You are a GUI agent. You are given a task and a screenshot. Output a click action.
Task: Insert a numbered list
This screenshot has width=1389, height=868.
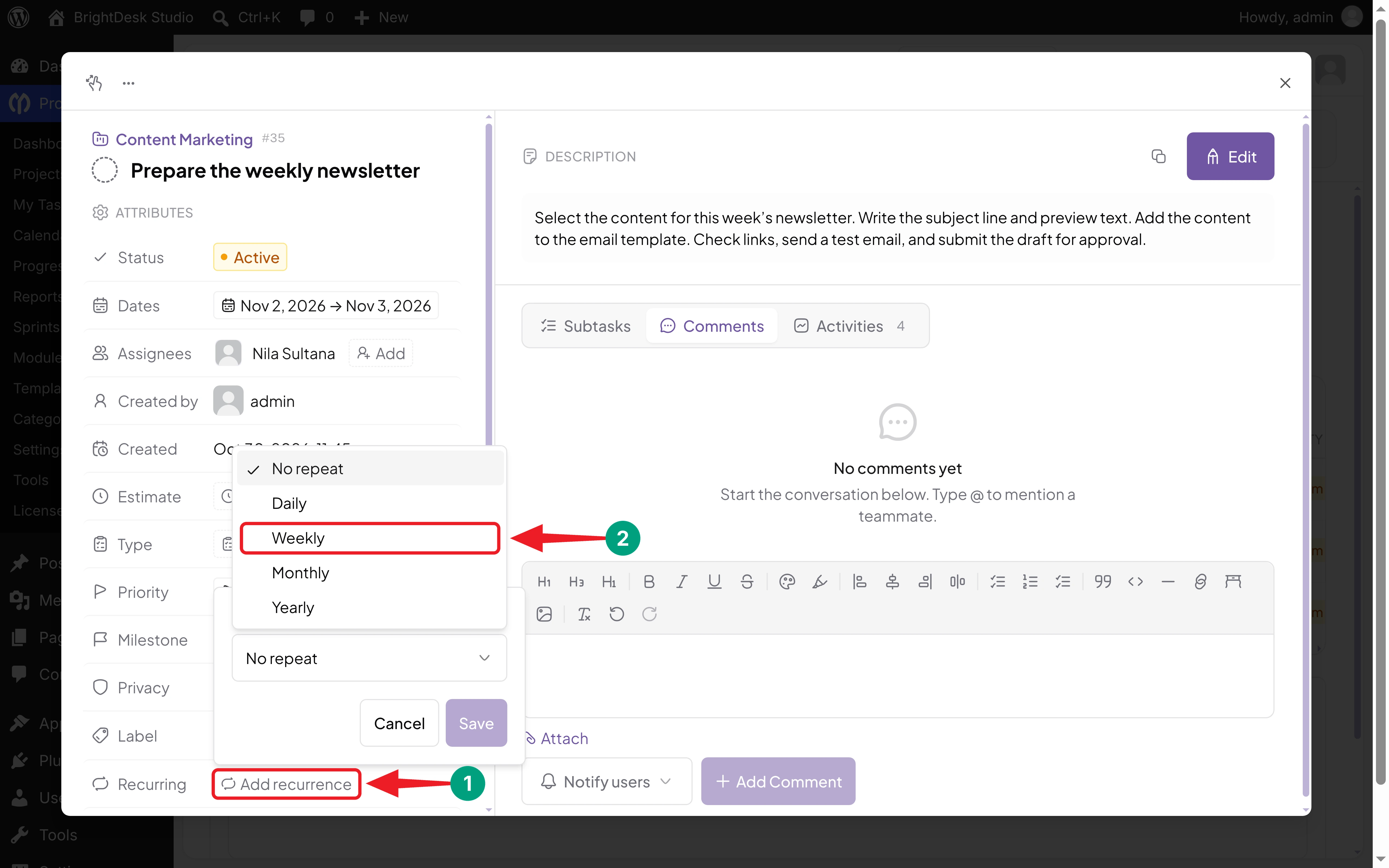click(x=1030, y=582)
